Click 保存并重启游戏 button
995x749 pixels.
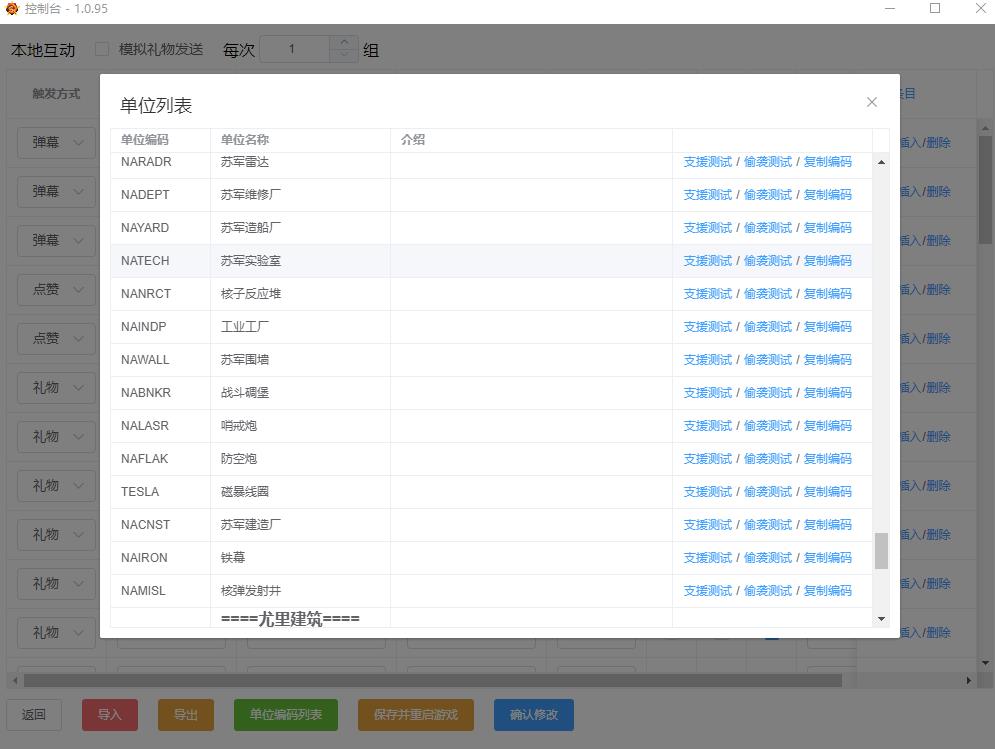click(x=415, y=715)
